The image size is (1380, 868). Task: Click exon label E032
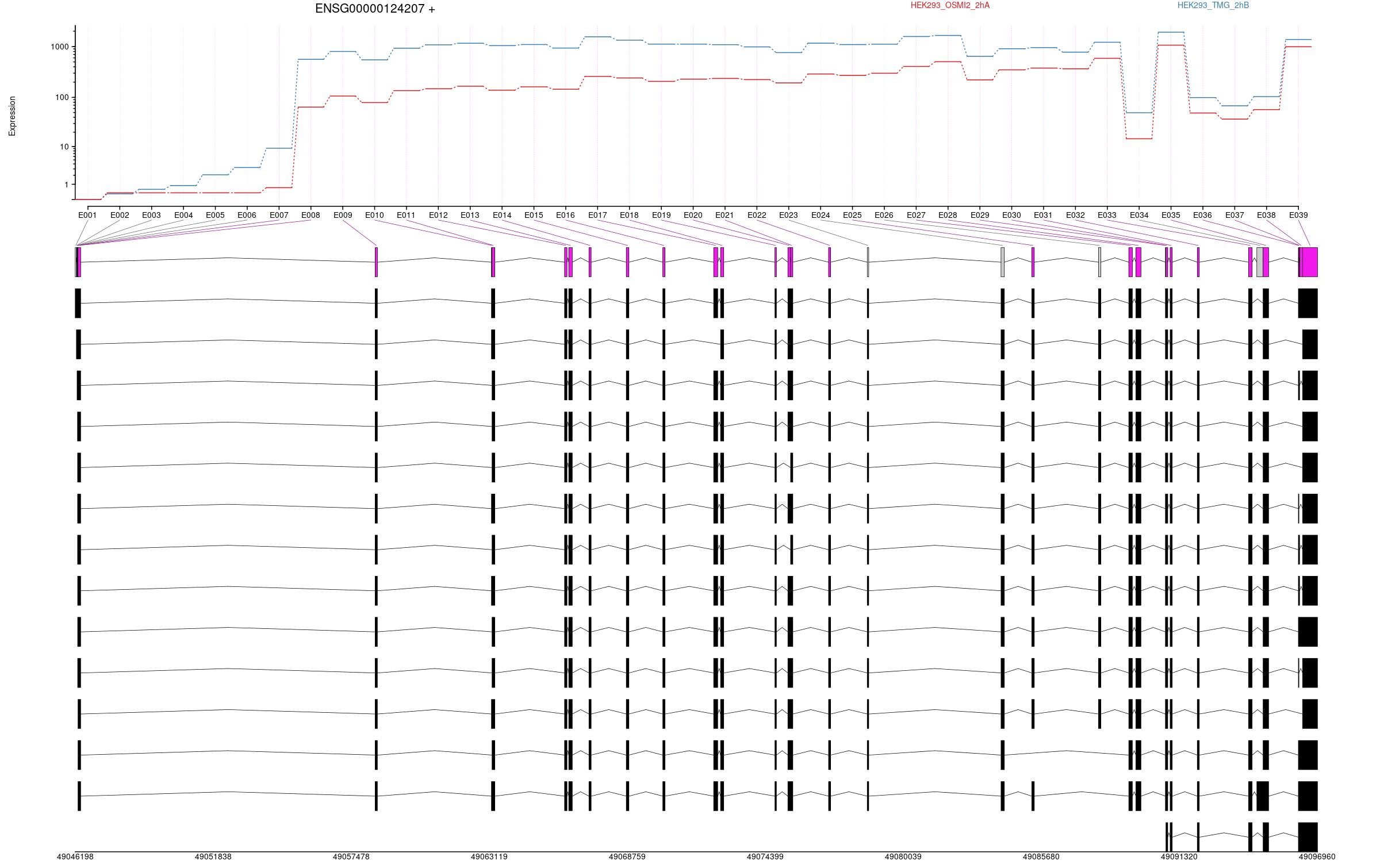click(1075, 215)
